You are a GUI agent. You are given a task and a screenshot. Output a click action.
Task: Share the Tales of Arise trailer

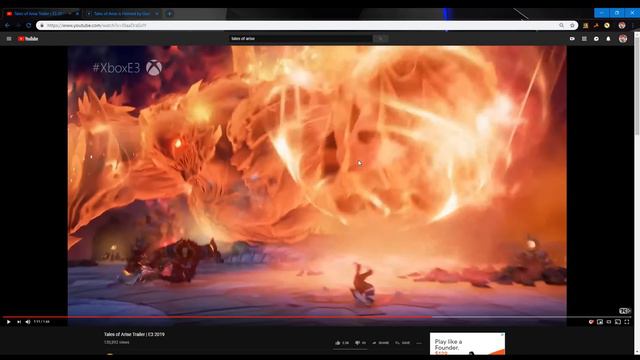coord(380,343)
